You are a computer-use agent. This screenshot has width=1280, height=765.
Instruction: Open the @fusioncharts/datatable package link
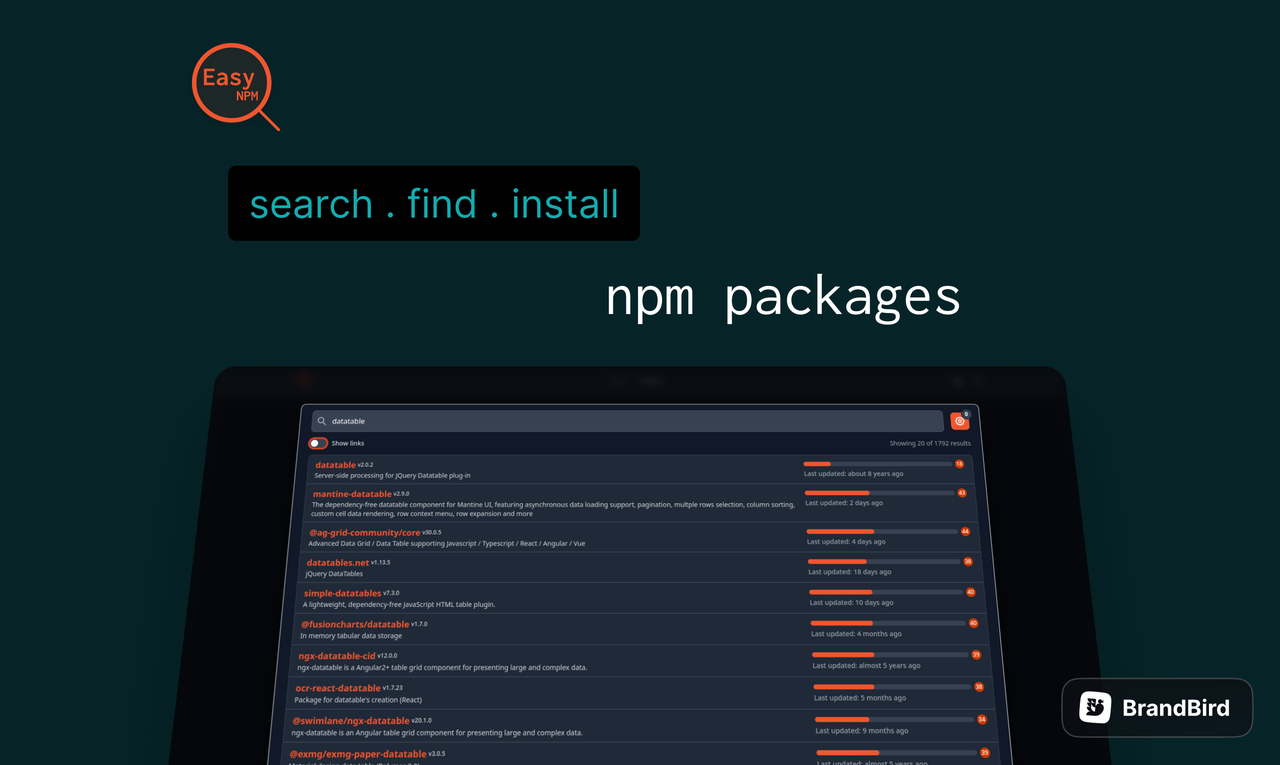point(355,624)
